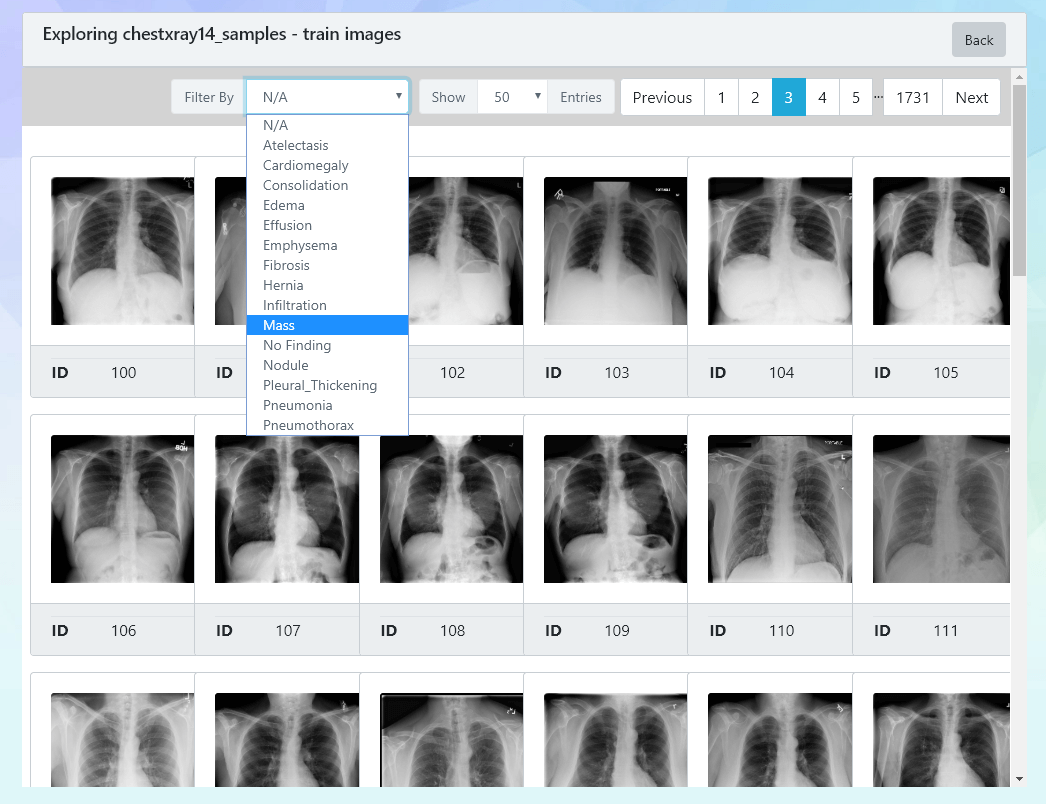Open chest X-ray thumbnail ID 100

[x=123, y=251]
